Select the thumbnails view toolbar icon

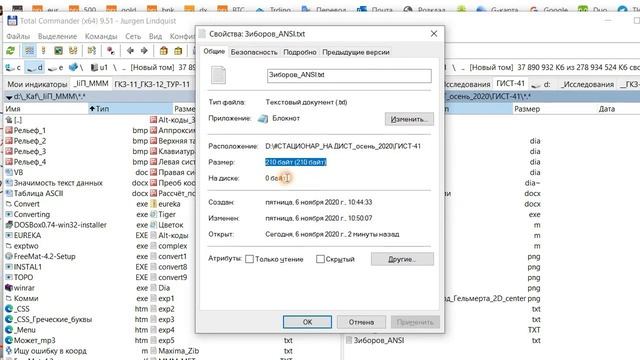click(59, 51)
